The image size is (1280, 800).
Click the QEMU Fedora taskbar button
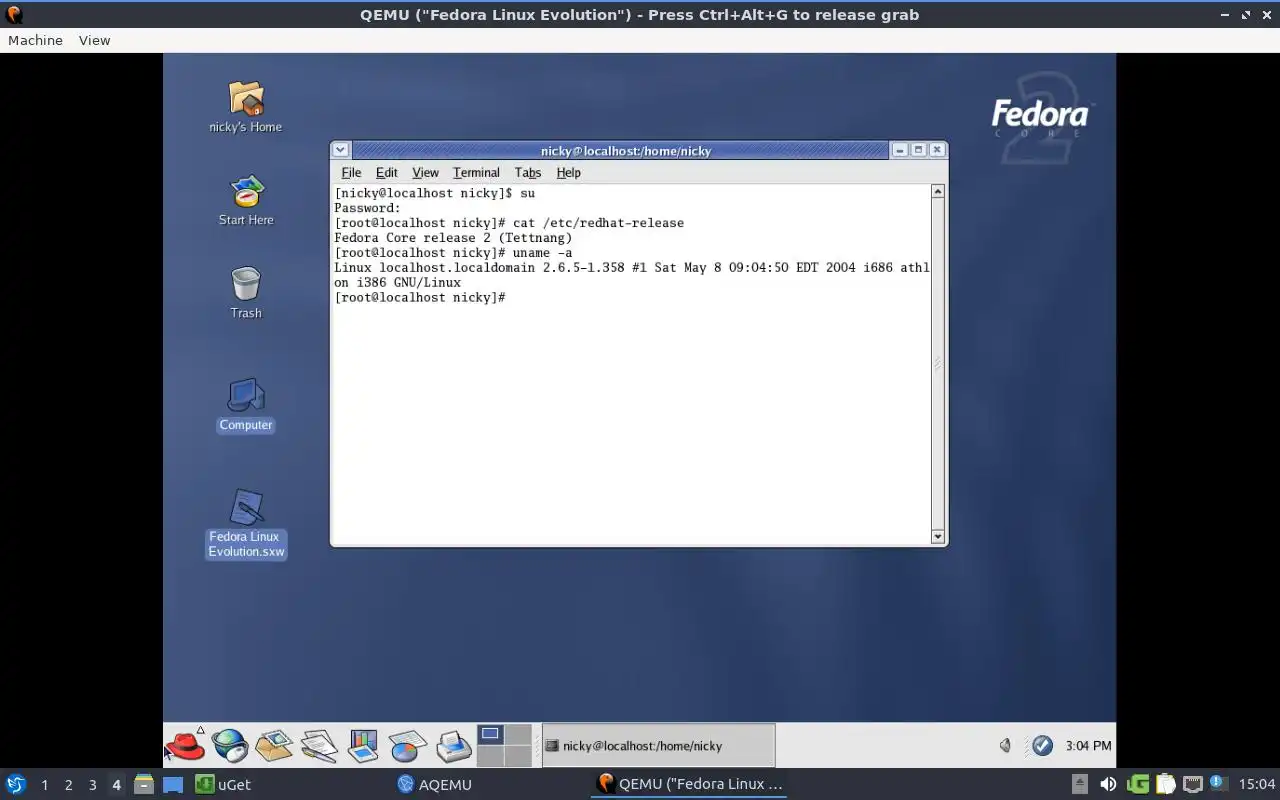[x=689, y=784]
